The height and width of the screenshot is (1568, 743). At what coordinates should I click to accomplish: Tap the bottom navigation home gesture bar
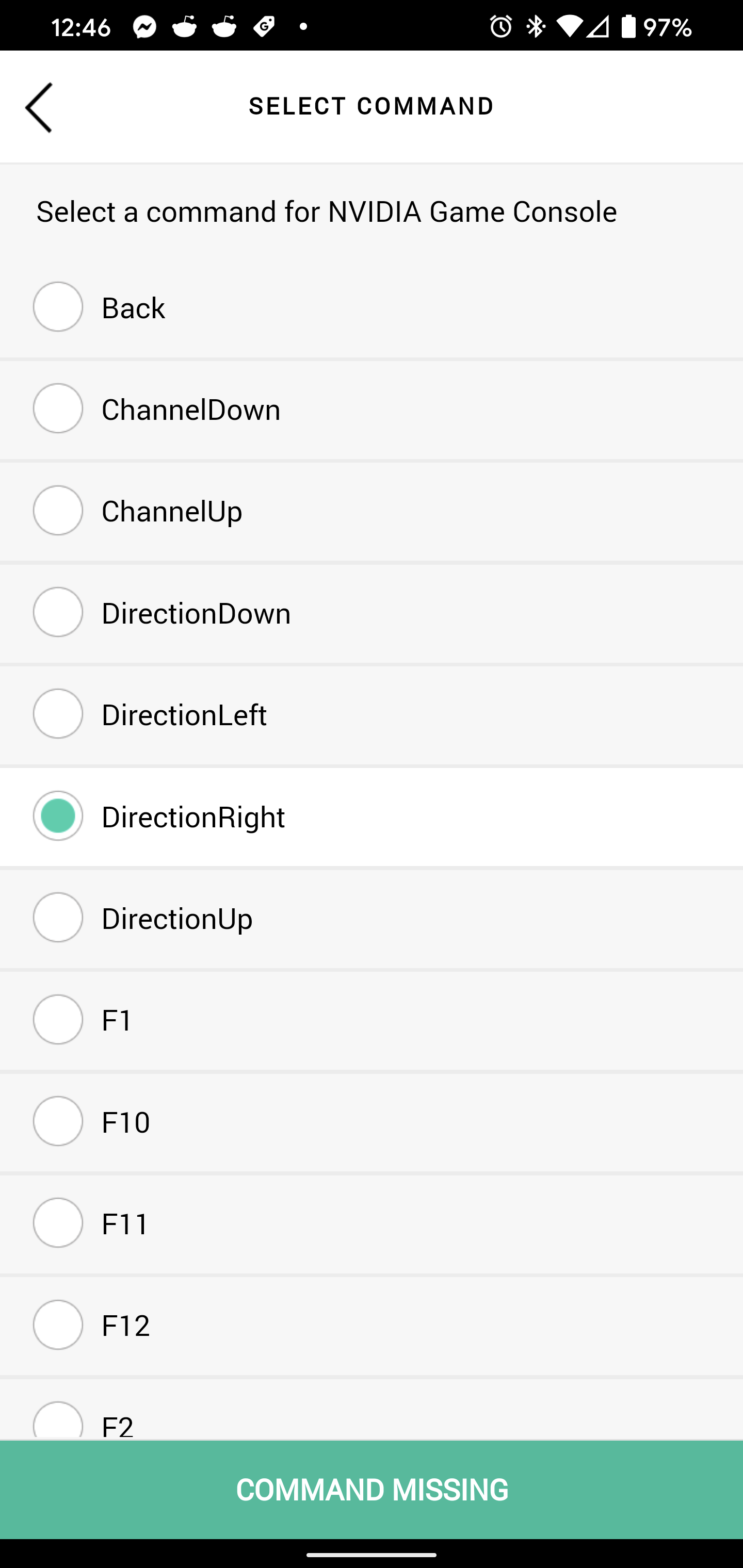tap(372, 1554)
